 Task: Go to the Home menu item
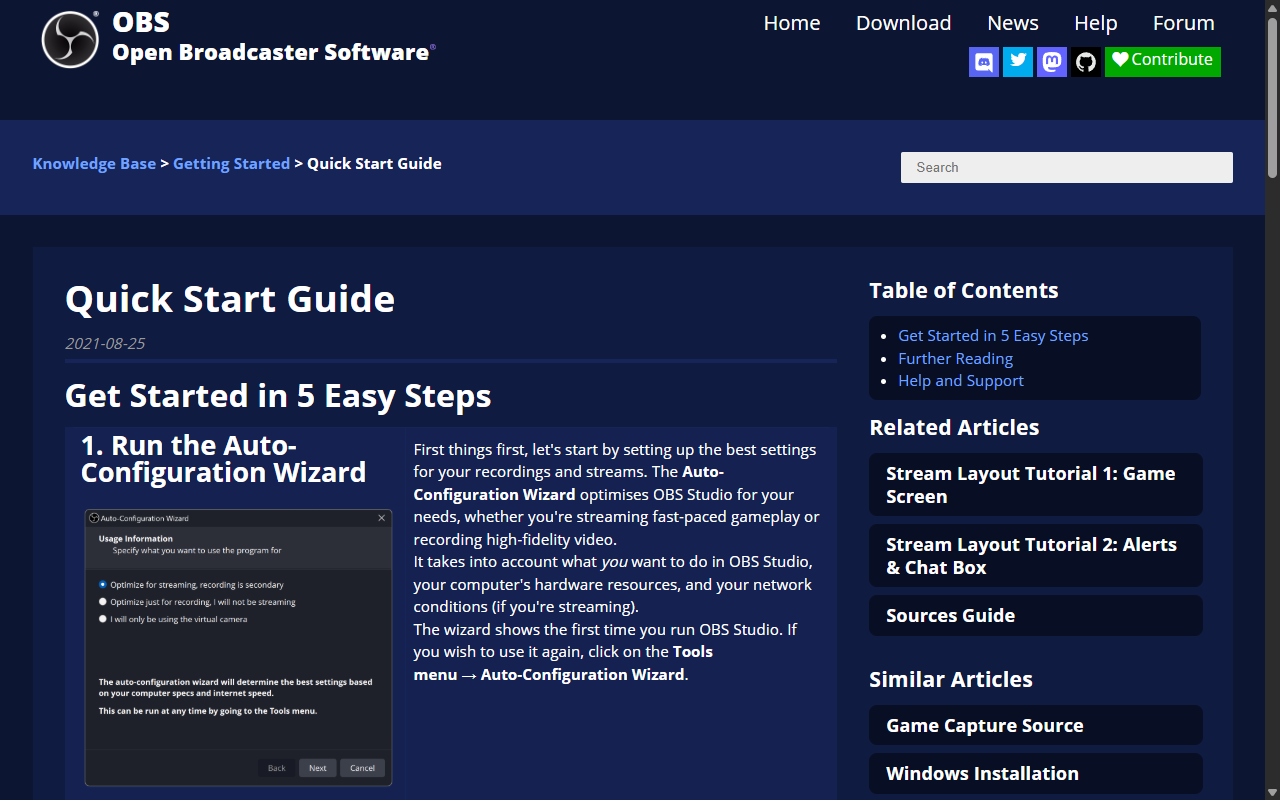(x=792, y=23)
